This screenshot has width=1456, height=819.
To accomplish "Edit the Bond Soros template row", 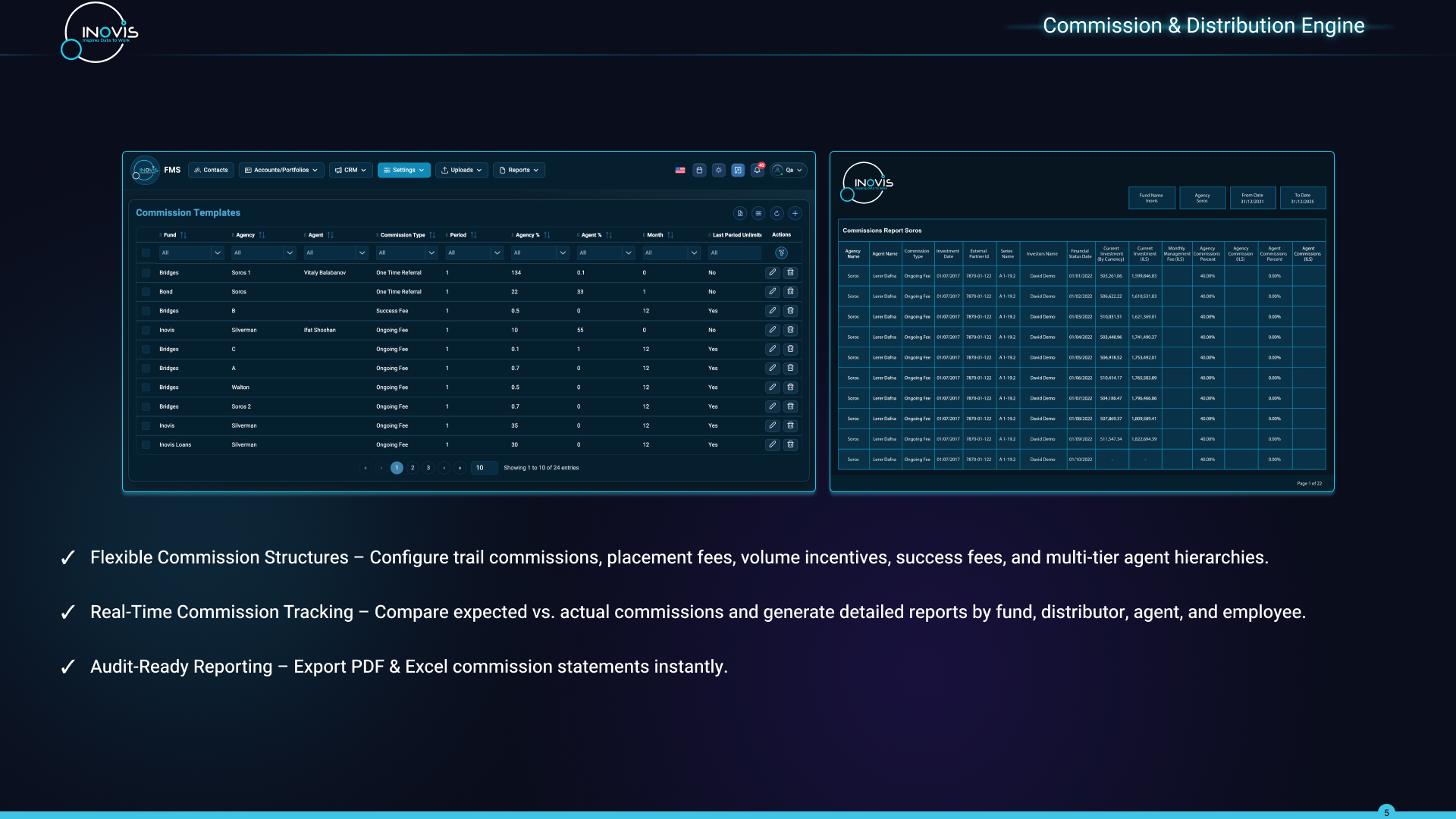I will (x=772, y=291).
